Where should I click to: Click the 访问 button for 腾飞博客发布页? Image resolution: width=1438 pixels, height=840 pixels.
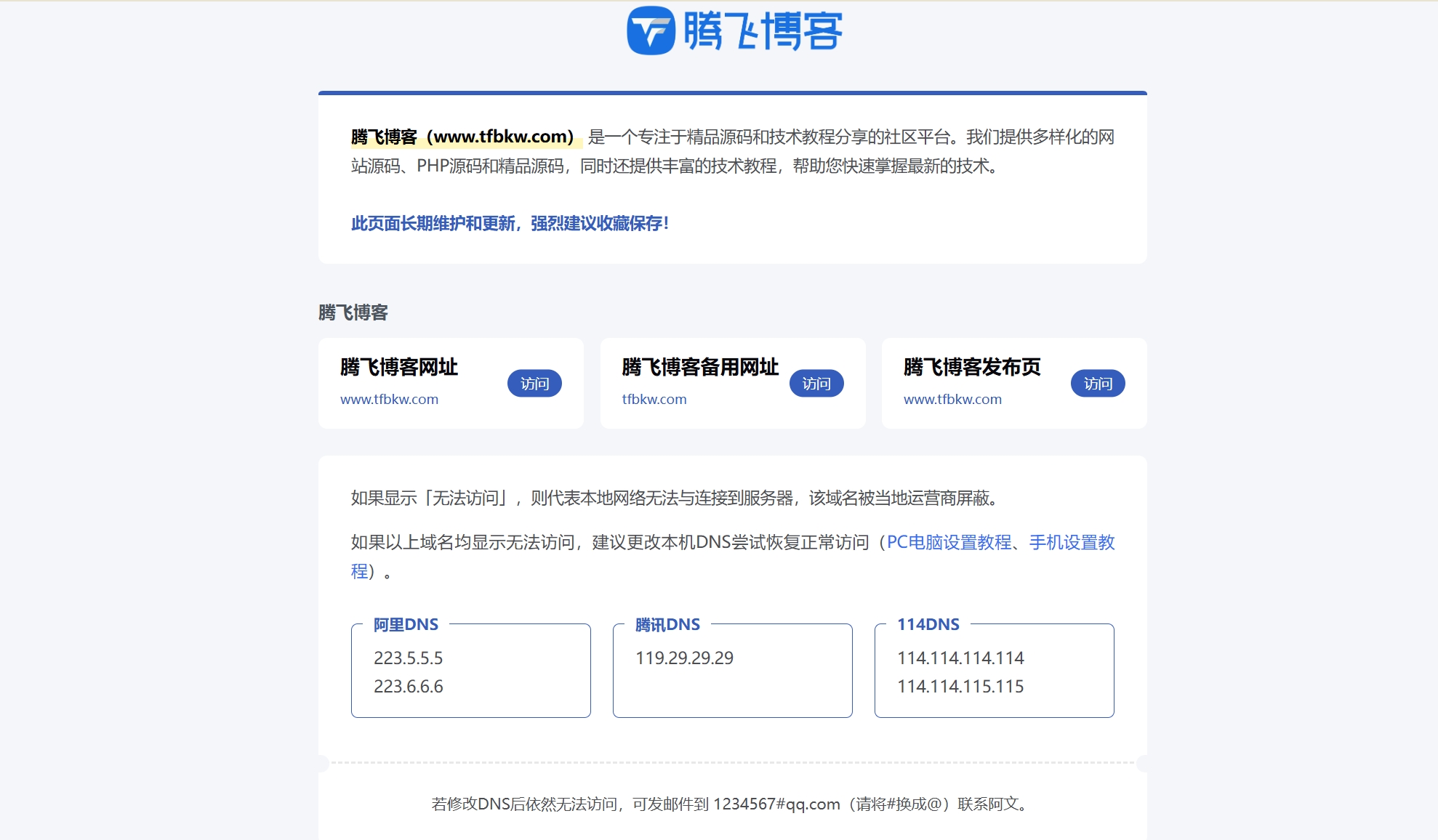[1098, 383]
